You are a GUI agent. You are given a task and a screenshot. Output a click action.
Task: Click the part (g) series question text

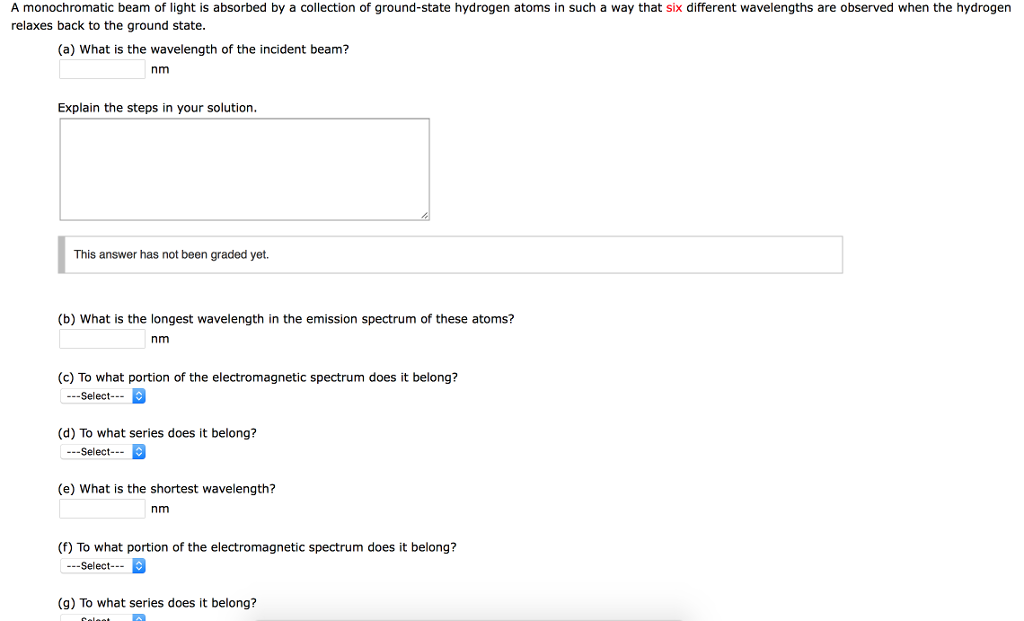[x=157, y=603]
